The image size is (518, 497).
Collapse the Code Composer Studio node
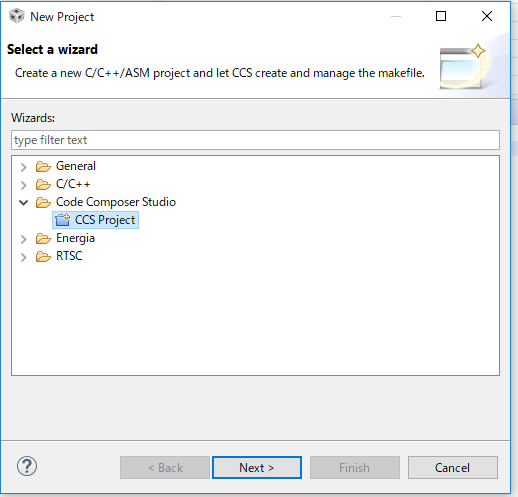pyautogui.click(x=23, y=202)
